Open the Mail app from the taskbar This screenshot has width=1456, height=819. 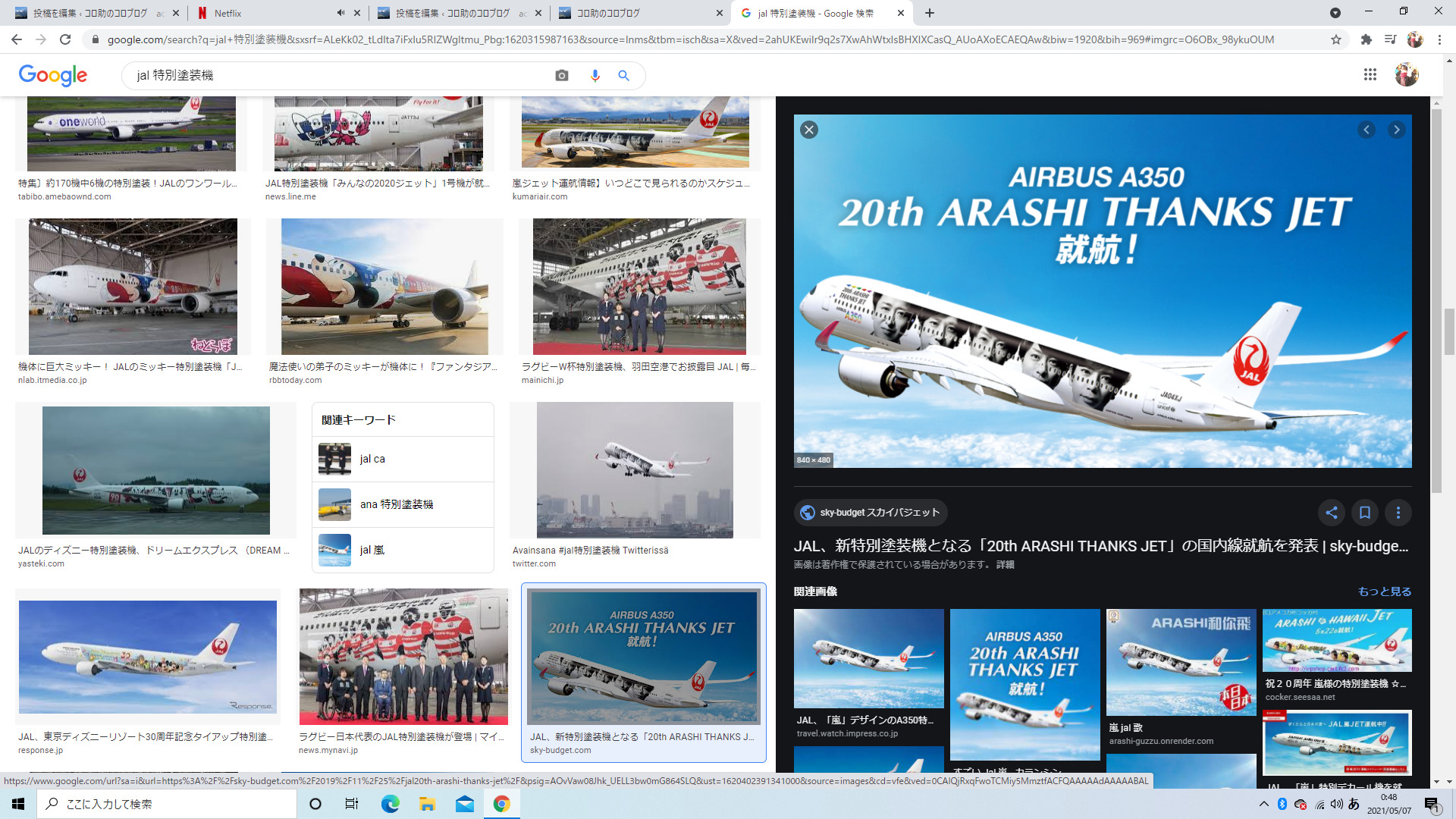point(465,804)
